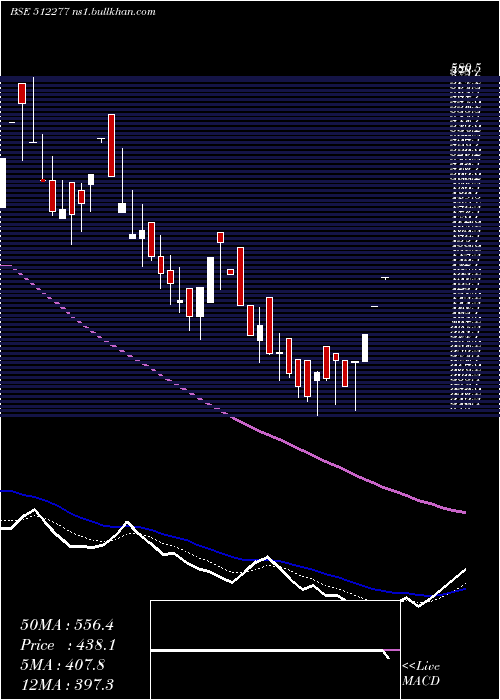Click the tallest red candle near chart top
This screenshot has height=700, width=500.
(x=111, y=146)
